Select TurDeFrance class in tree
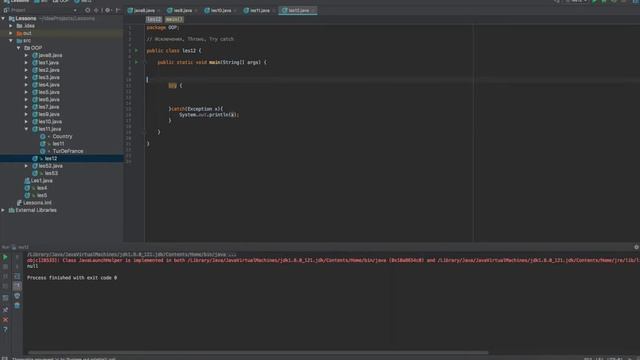The width and height of the screenshot is (640, 360). pos(68,151)
